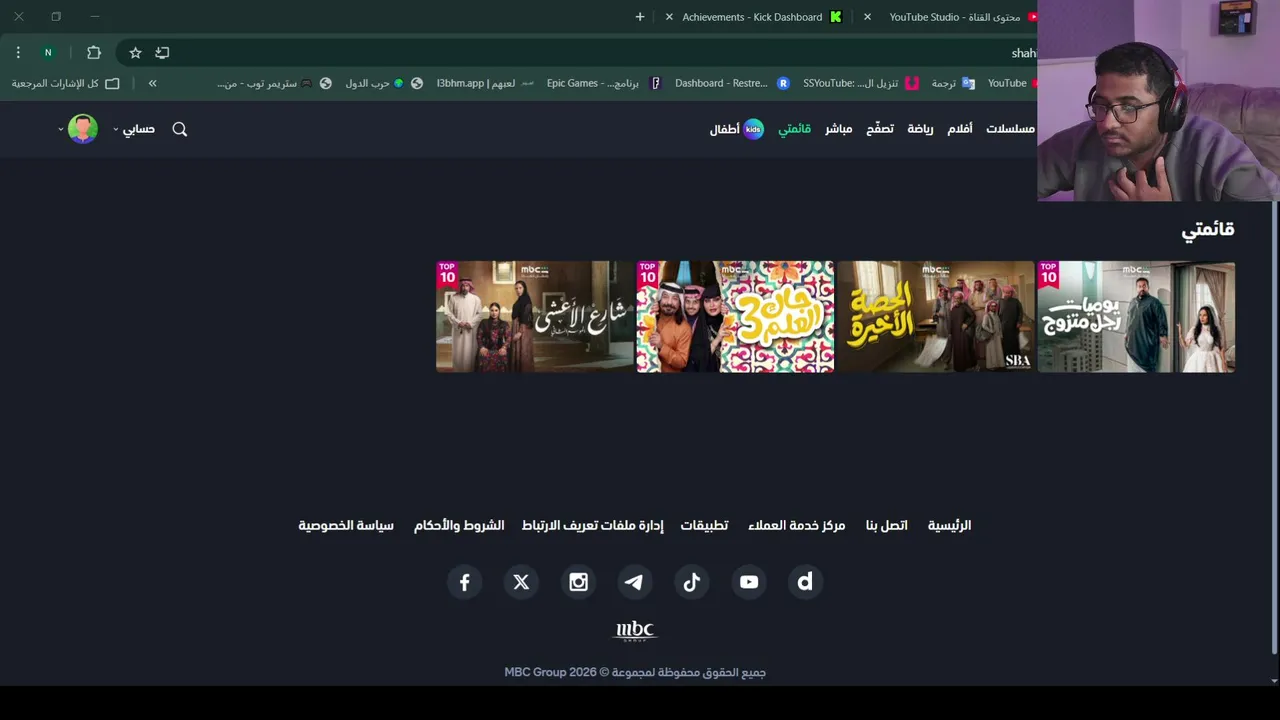1280x720 pixels.
Task: Open the تطبيقات footer link
Action: (x=704, y=525)
